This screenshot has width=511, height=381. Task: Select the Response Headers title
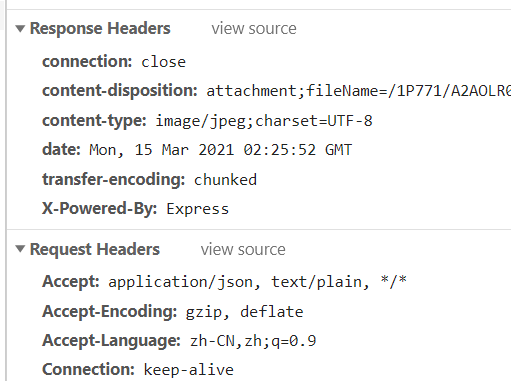point(100,28)
